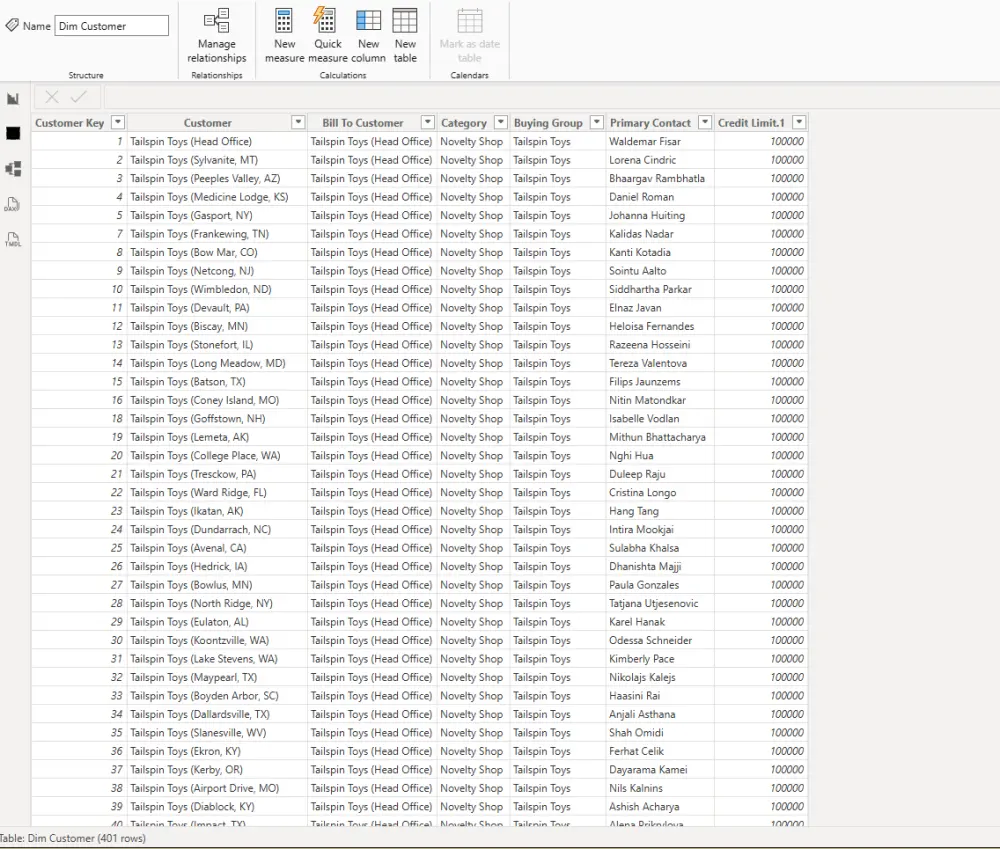Select the Primary Contact column header
The image size is (1000, 849).
click(650, 122)
